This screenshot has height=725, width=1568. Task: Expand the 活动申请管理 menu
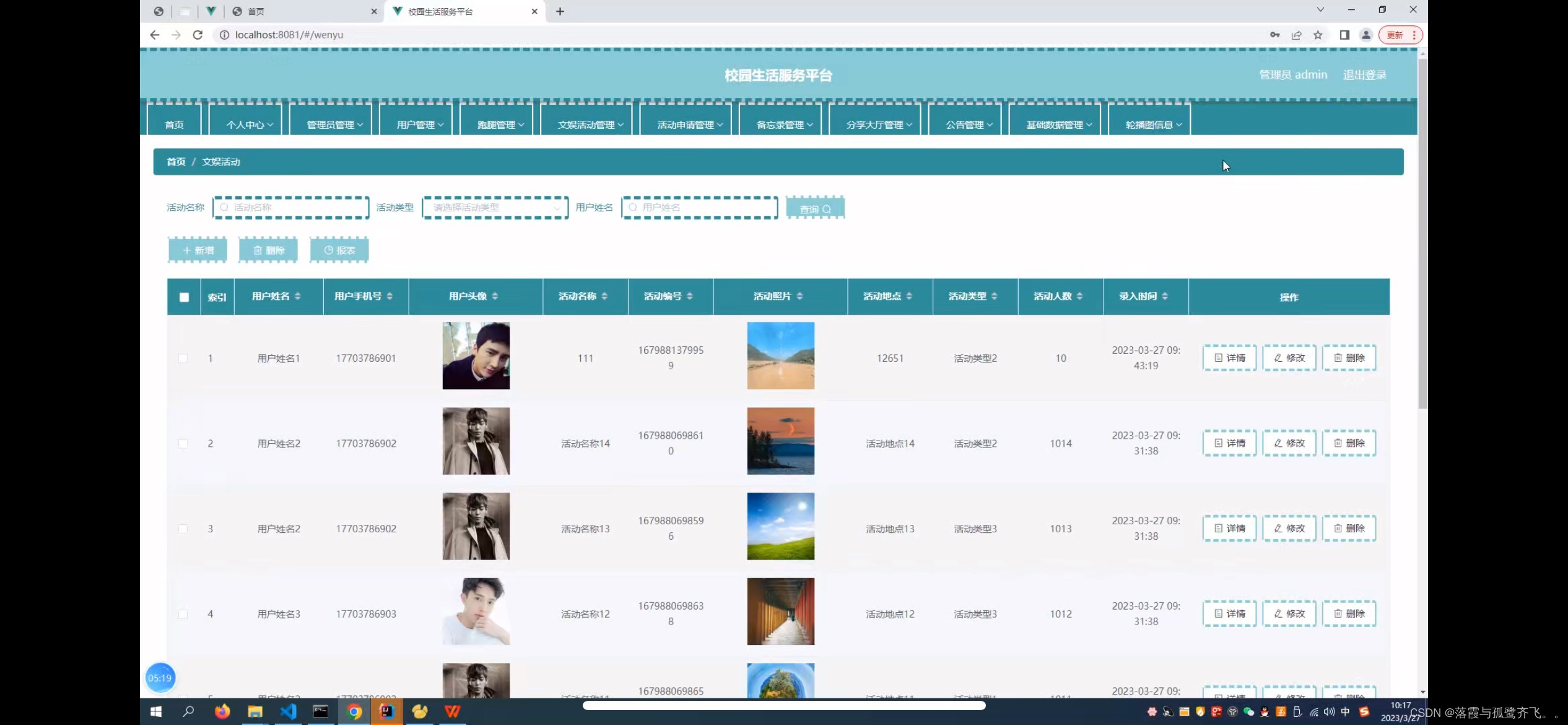click(x=686, y=120)
